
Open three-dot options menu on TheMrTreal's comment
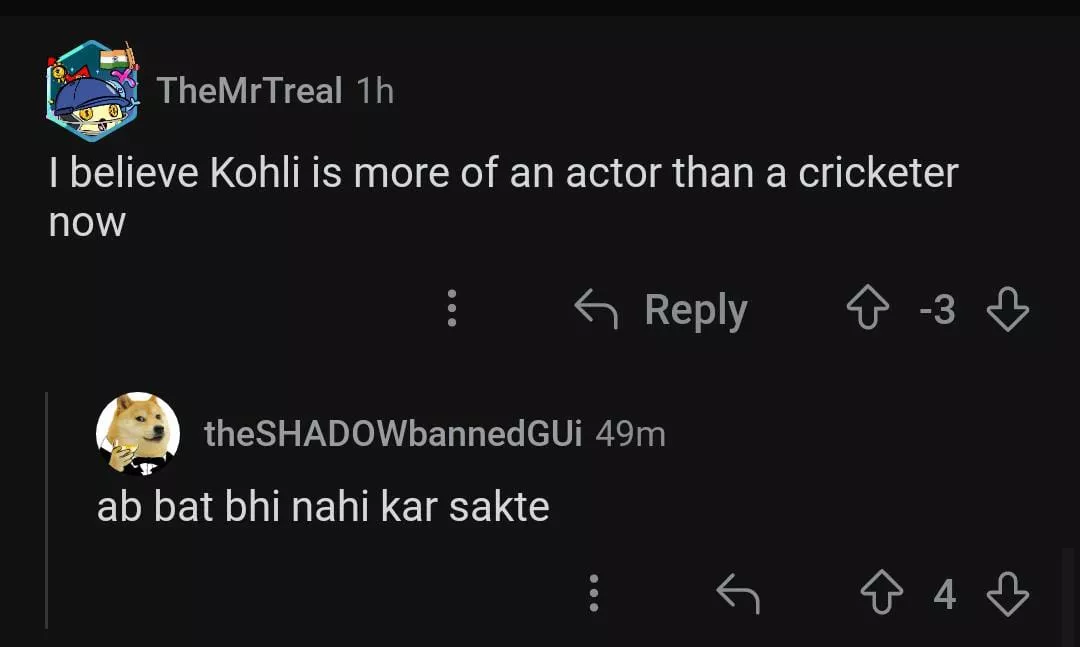click(x=452, y=310)
